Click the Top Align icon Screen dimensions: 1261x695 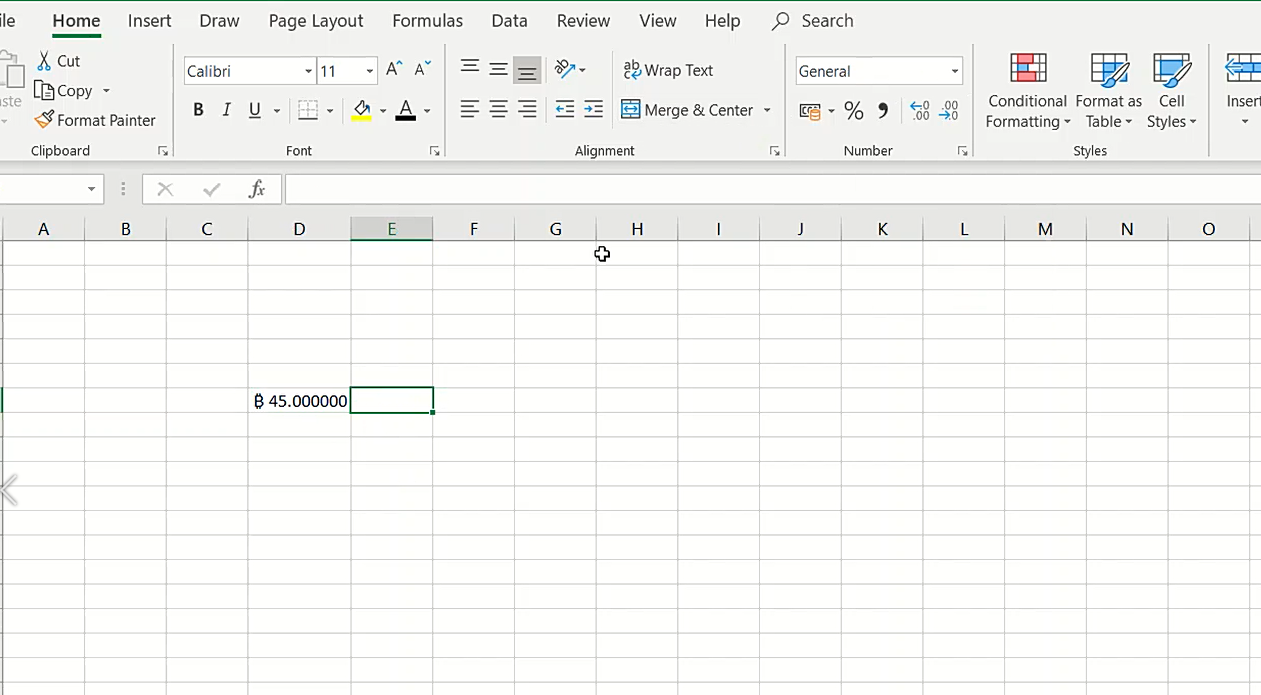point(469,69)
